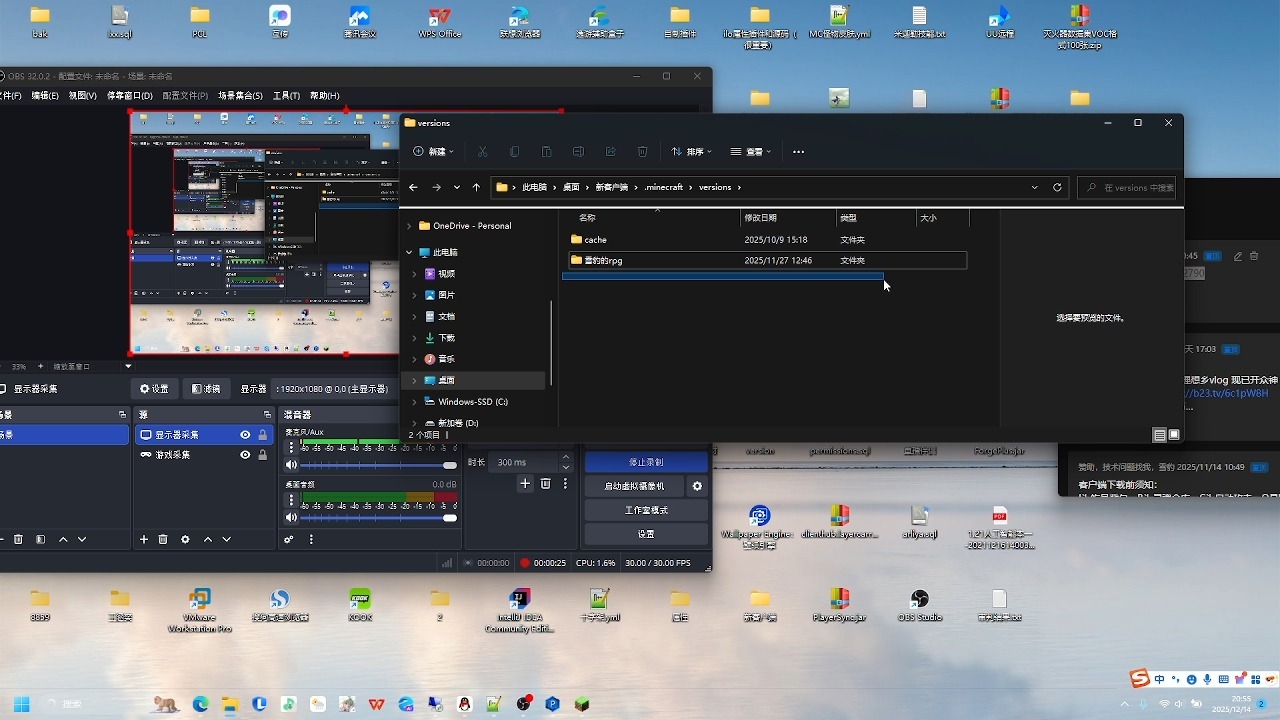Remove transition with trash icon
Image resolution: width=1280 pixels, height=720 pixels.
545,484
